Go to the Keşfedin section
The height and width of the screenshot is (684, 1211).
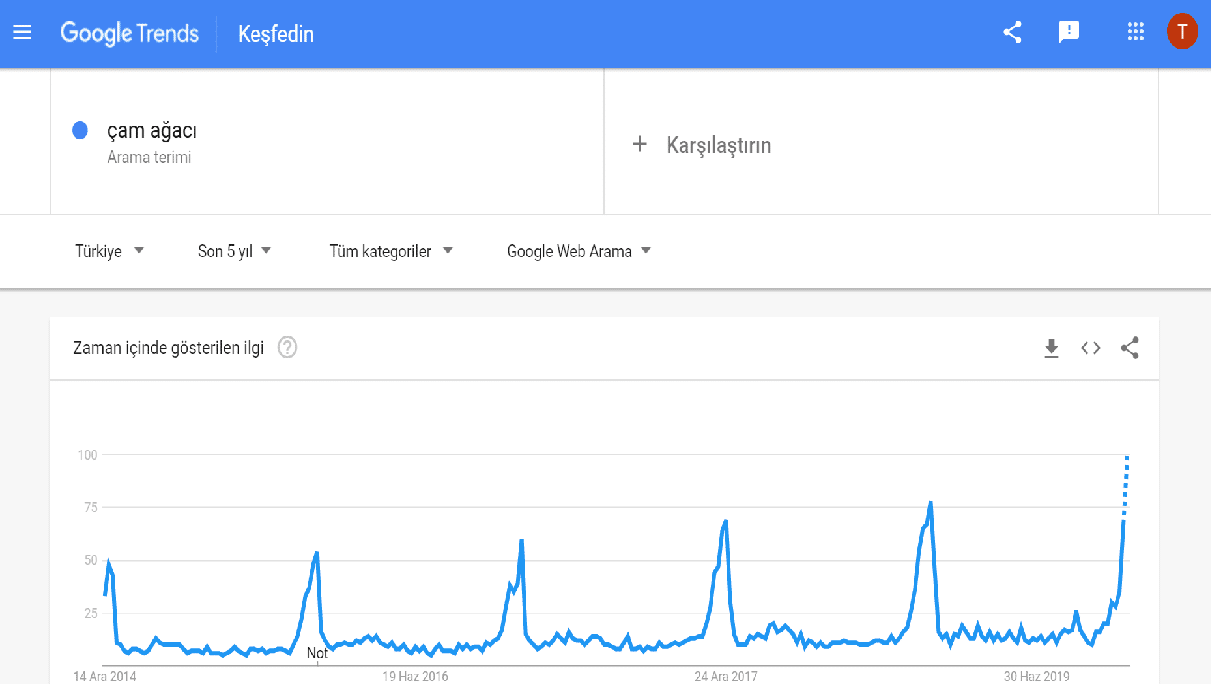(274, 33)
